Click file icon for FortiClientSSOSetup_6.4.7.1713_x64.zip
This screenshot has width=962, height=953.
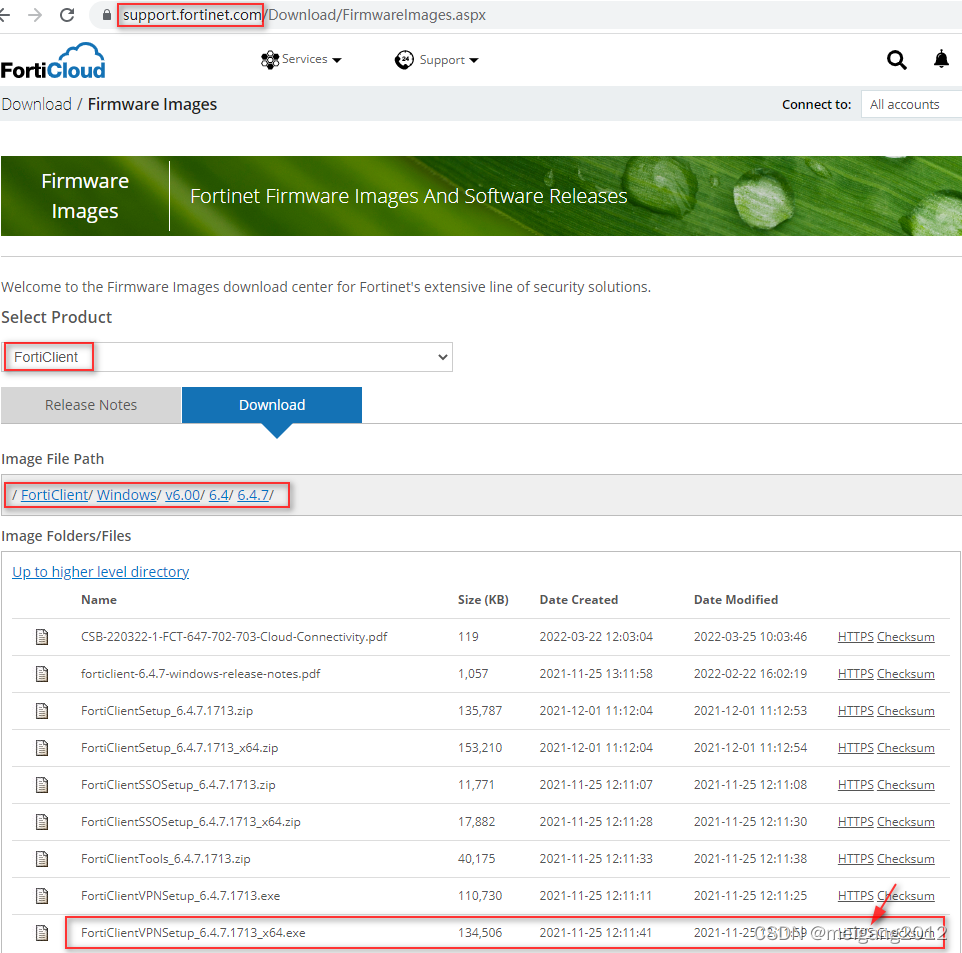pyautogui.click(x=42, y=822)
